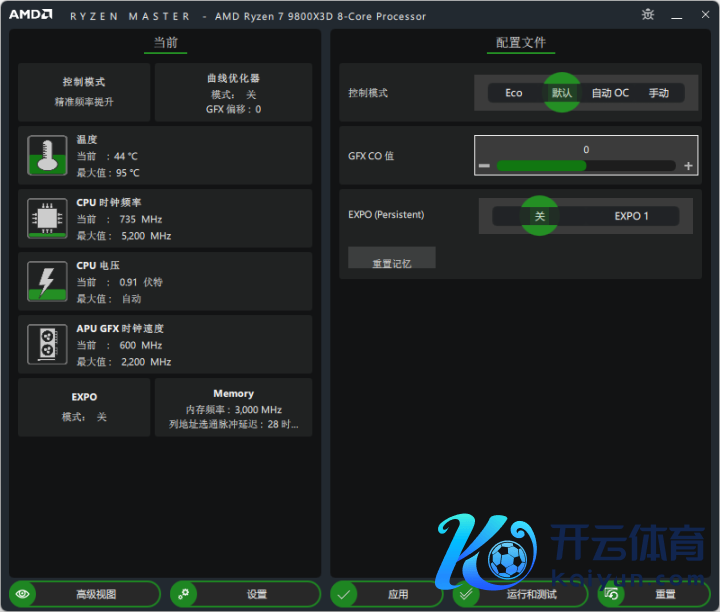The height and width of the screenshot is (612, 720).
Task: Select 自动 OC control mode
Action: click(610, 93)
